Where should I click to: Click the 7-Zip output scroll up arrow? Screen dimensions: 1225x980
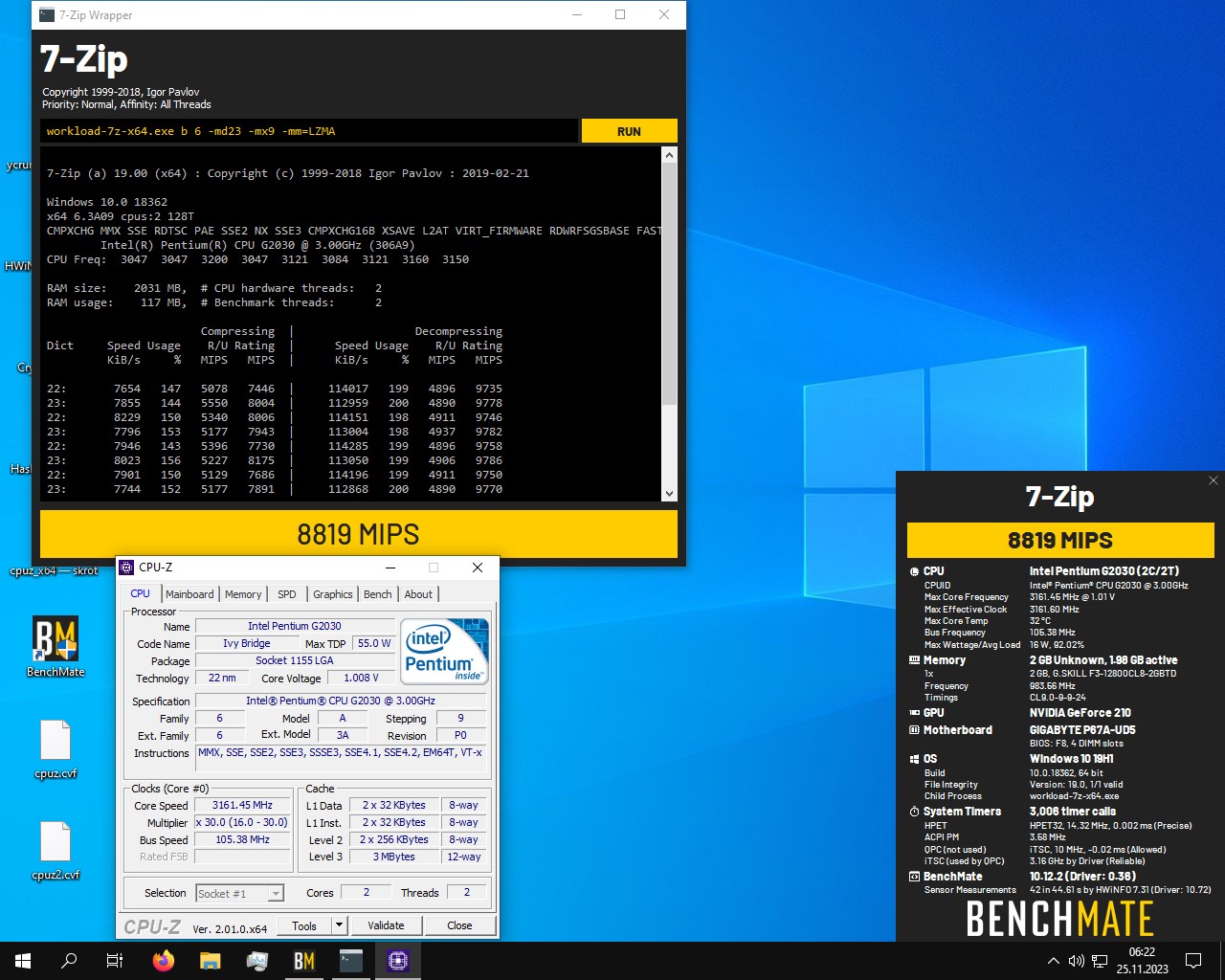tap(669, 155)
